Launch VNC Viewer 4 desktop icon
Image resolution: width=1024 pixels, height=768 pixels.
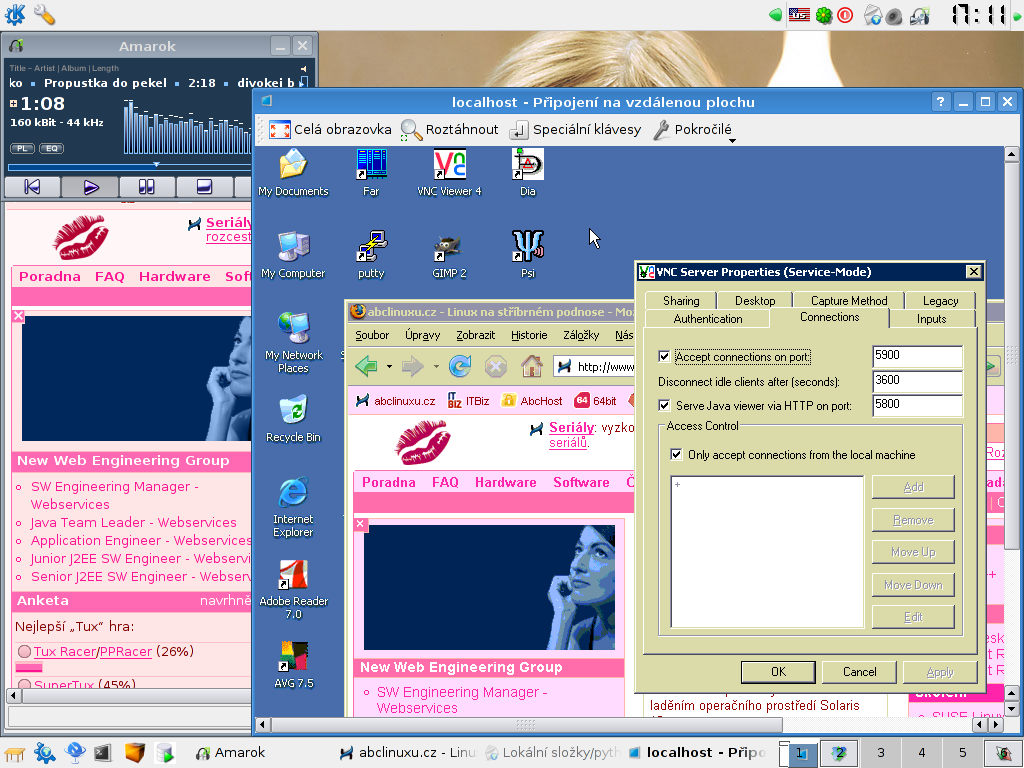click(449, 172)
